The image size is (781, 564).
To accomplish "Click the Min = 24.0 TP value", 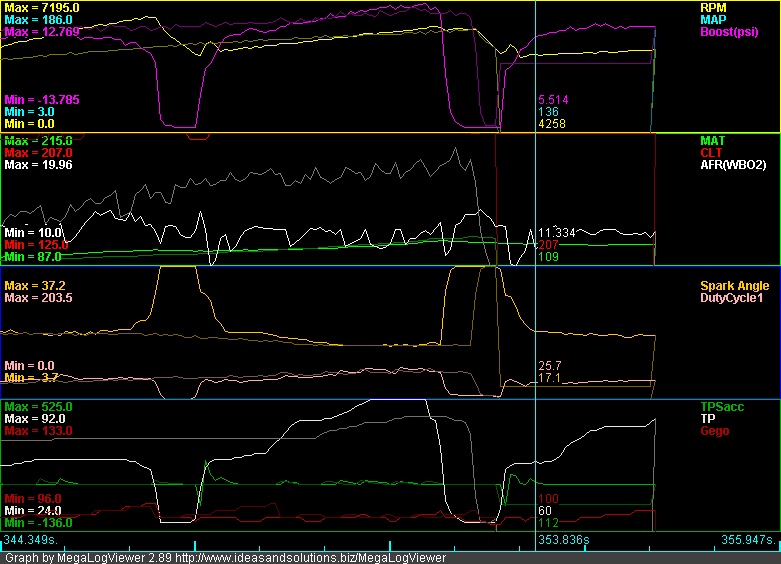I will click(x=33, y=511).
